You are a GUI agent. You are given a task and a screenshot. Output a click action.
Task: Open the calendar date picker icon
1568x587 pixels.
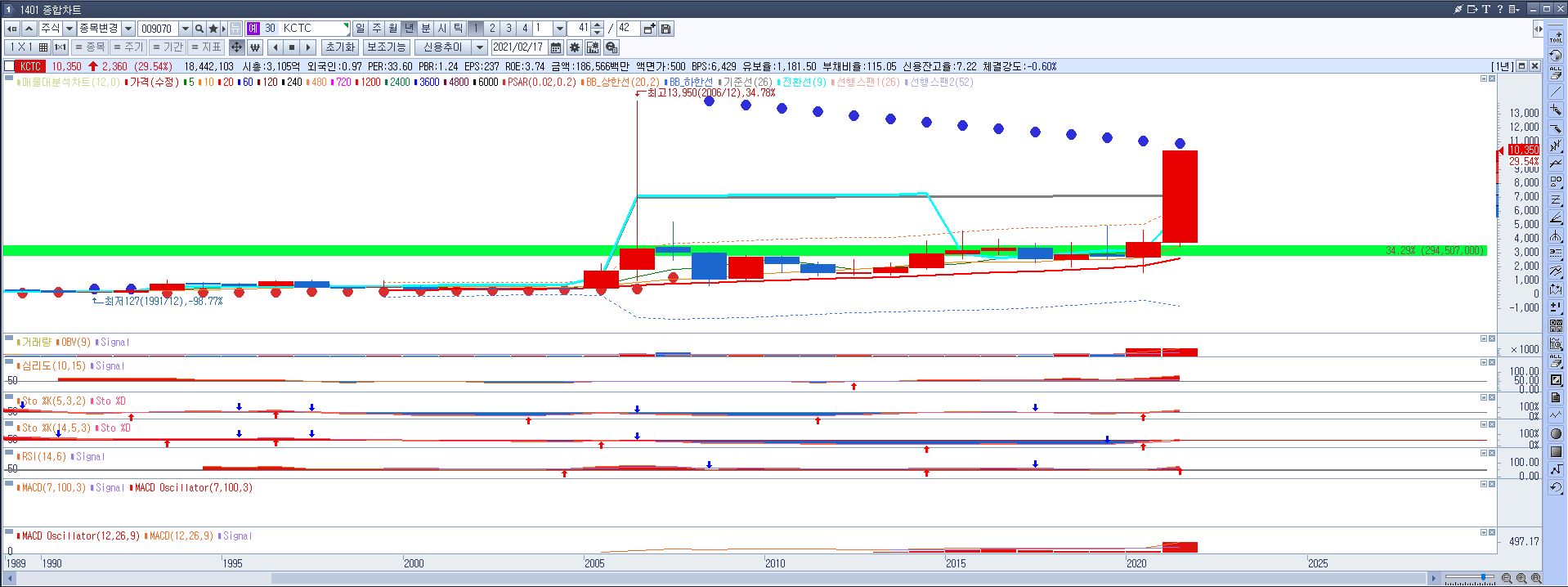click(x=556, y=47)
